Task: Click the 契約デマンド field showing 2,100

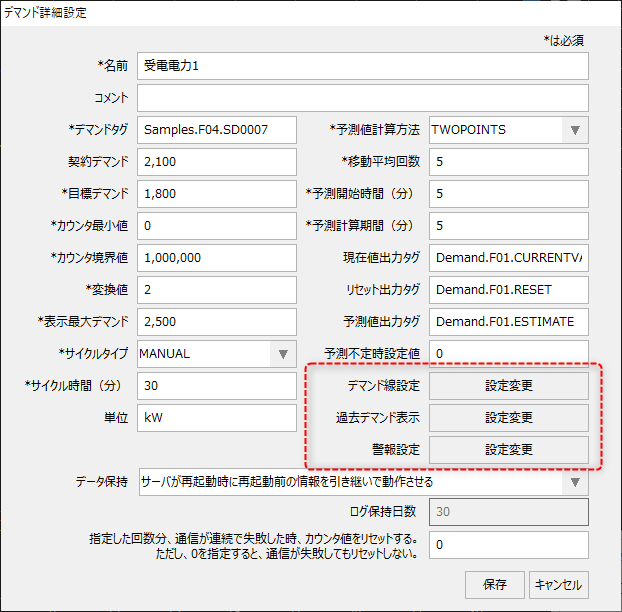Action: pos(217,162)
